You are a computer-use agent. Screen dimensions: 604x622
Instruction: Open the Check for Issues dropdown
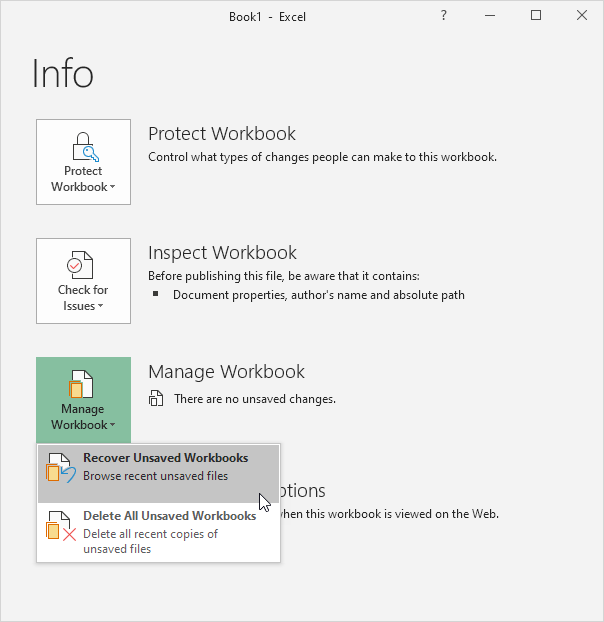pyautogui.click(x=83, y=281)
